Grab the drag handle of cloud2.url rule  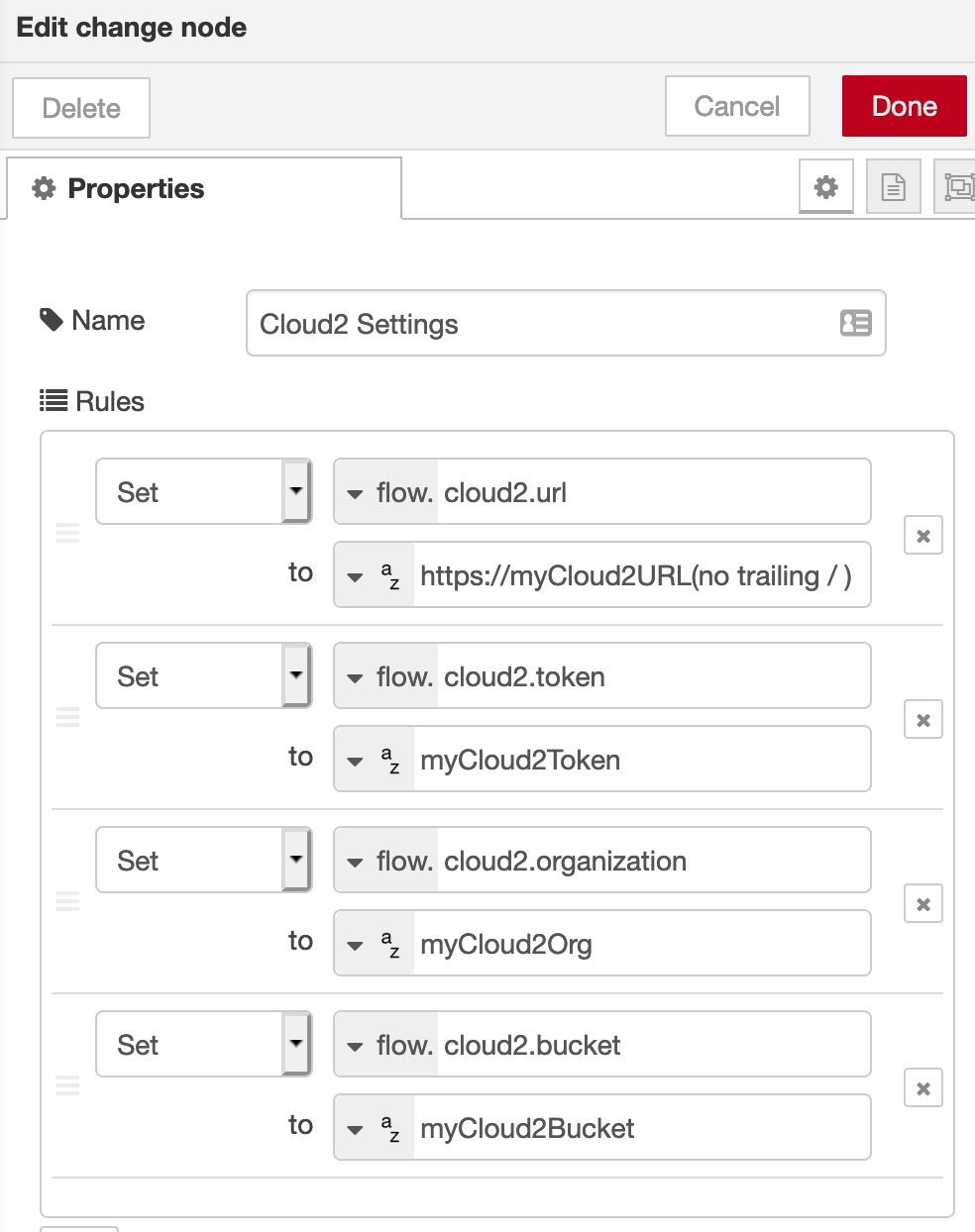pyautogui.click(x=67, y=534)
